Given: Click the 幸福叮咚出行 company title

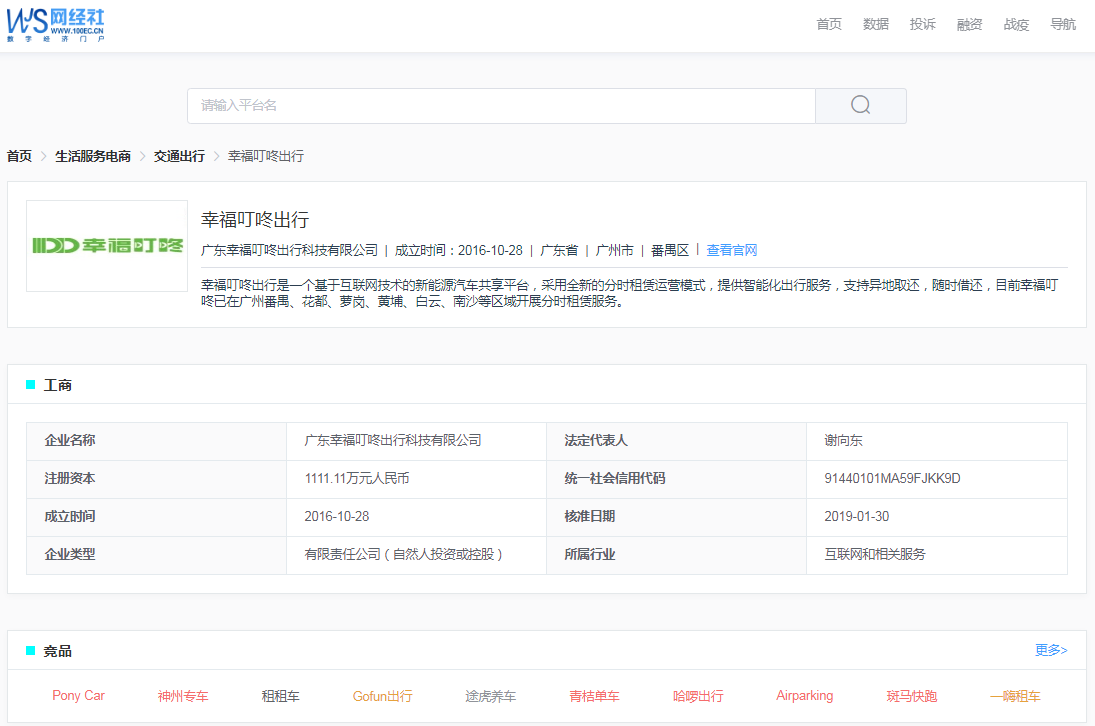Looking at the screenshot, I should point(255,220).
